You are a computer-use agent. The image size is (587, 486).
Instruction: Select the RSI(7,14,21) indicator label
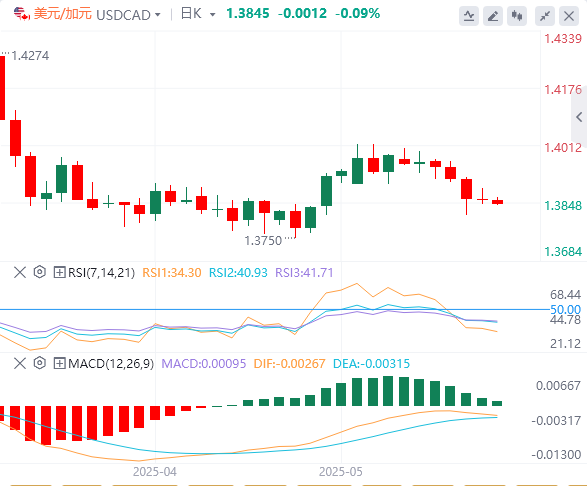tap(101, 273)
